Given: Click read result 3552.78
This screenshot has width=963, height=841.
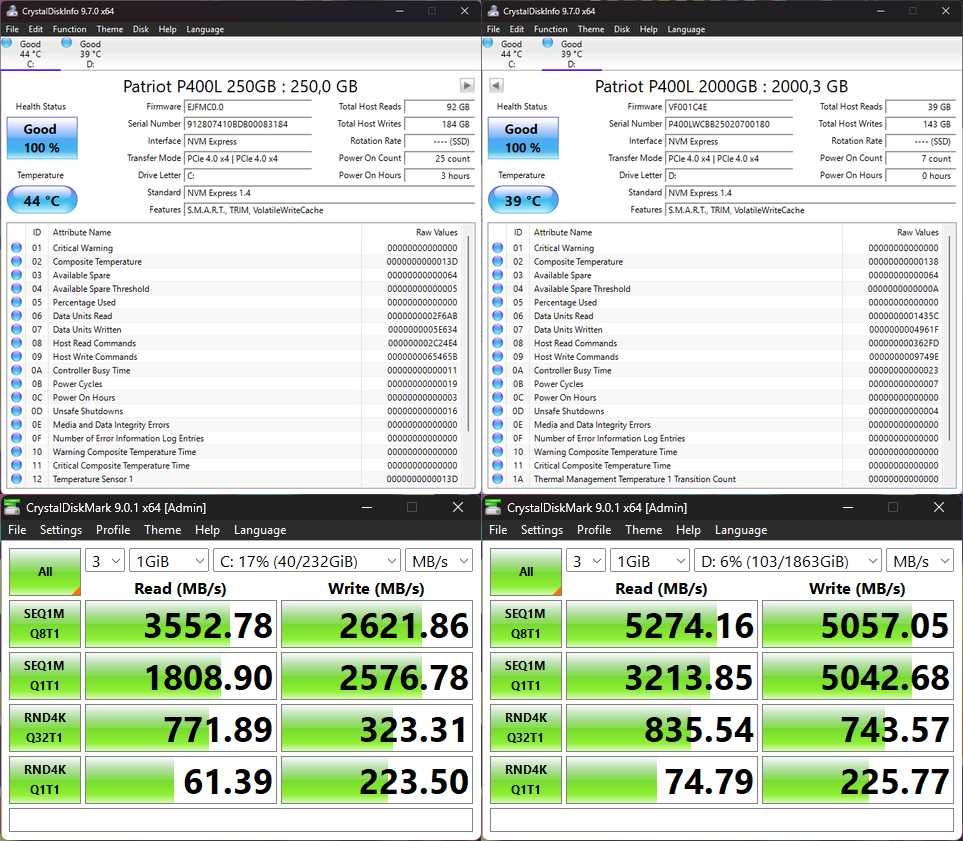Looking at the screenshot, I should [x=181, y=624].
